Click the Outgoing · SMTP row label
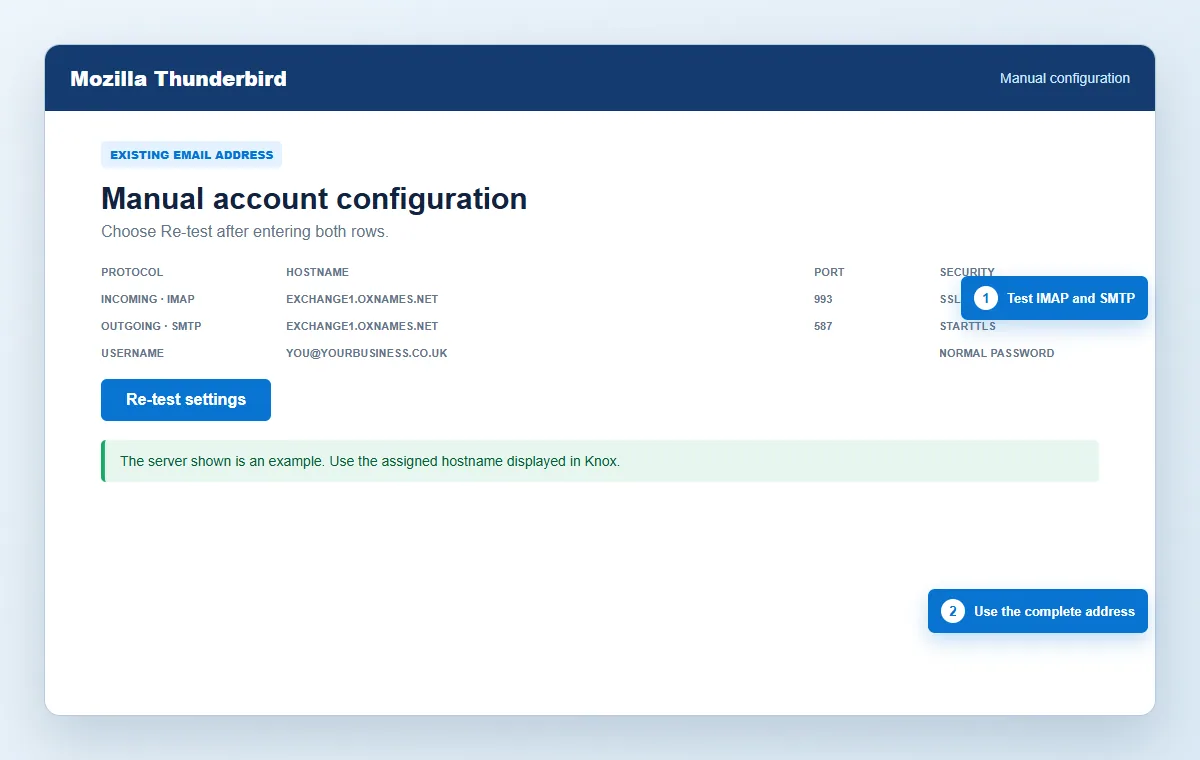Viewport: 1200px width, 760px height. pyautogui.click(x=151, y=326)
